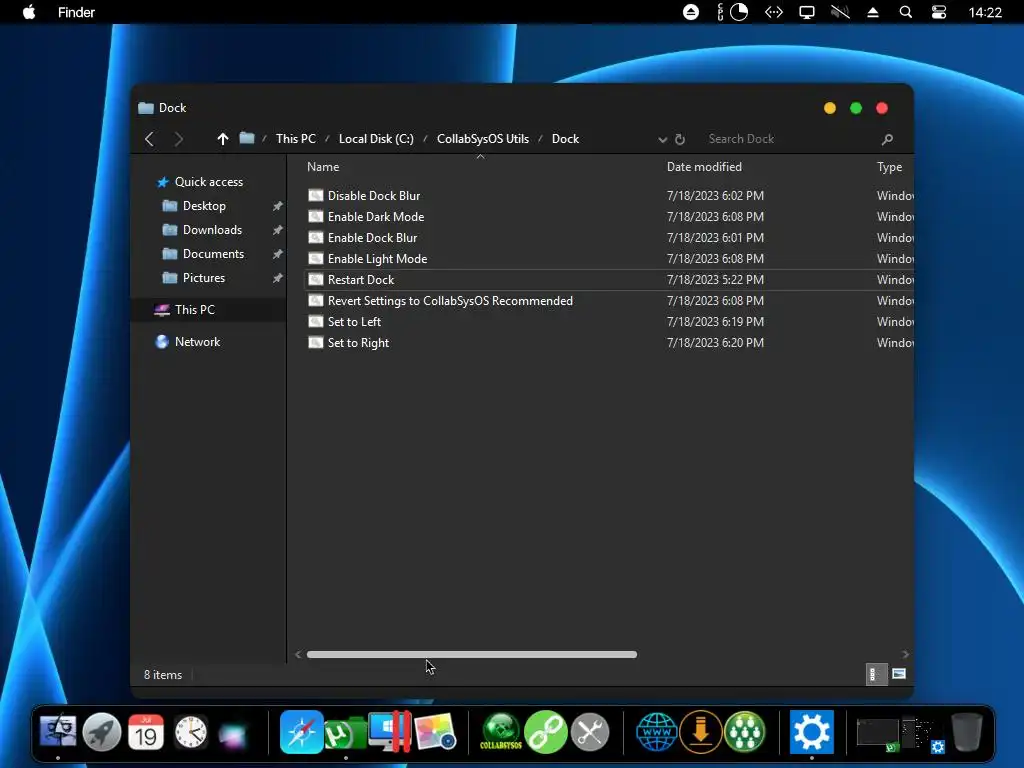Sort files by the Name column header

(x=323, y=167)
